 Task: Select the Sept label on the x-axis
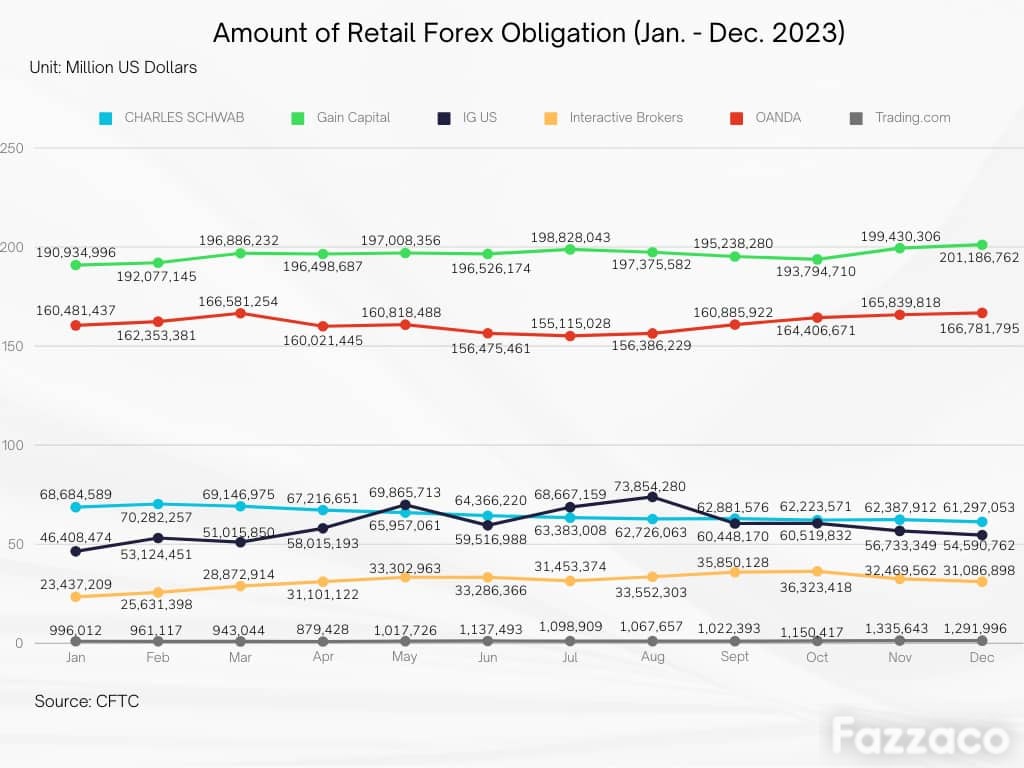pyautogui.click(x=735, y=657)
